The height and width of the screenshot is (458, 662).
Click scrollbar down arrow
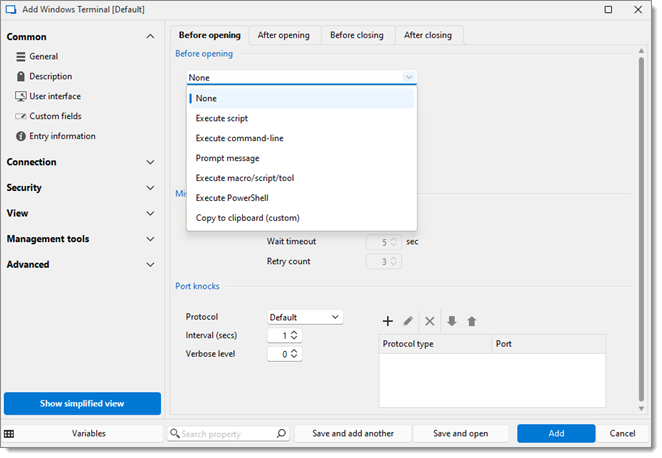click(x=641, y=409)
